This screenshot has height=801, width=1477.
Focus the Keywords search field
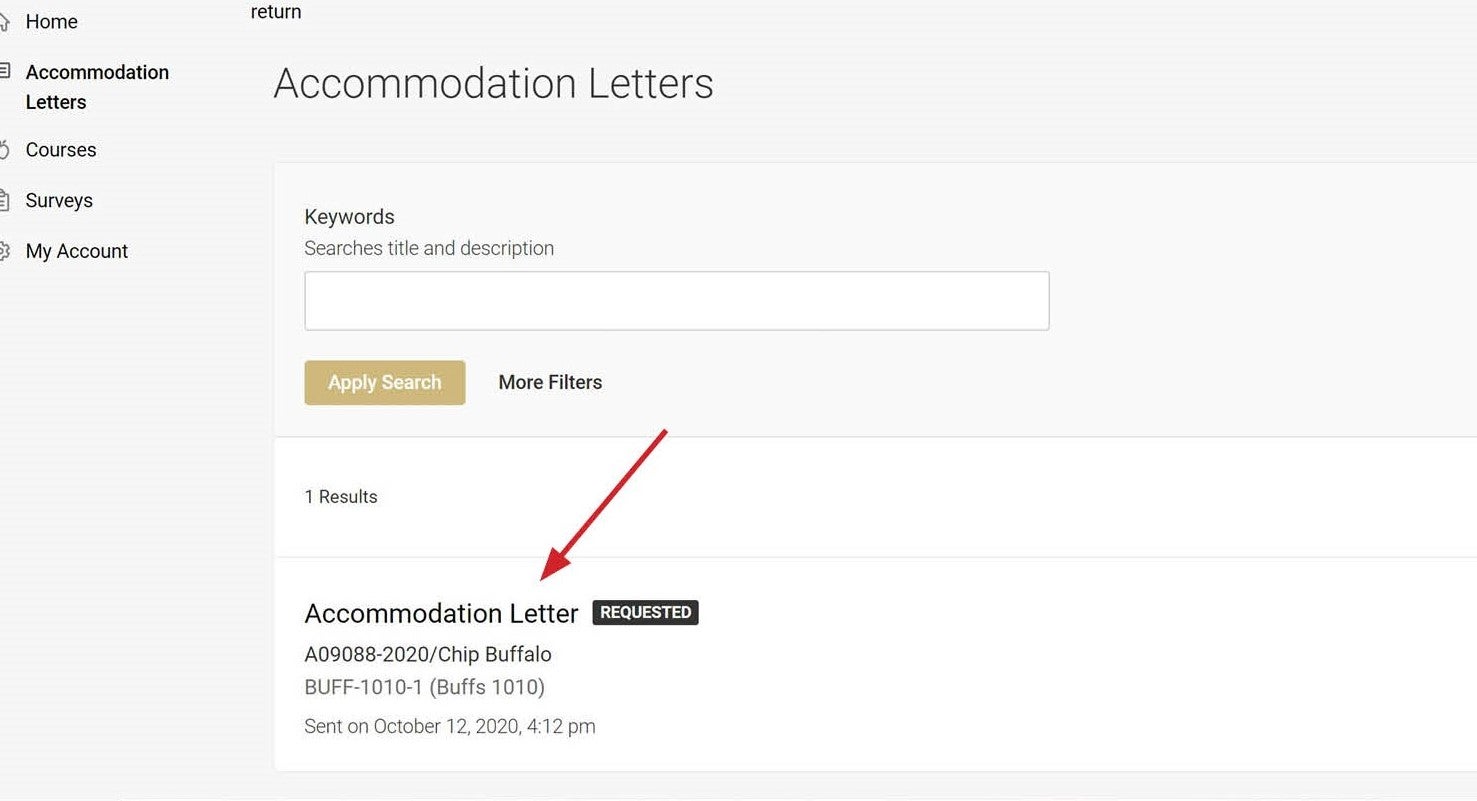(x=676, y=301)
